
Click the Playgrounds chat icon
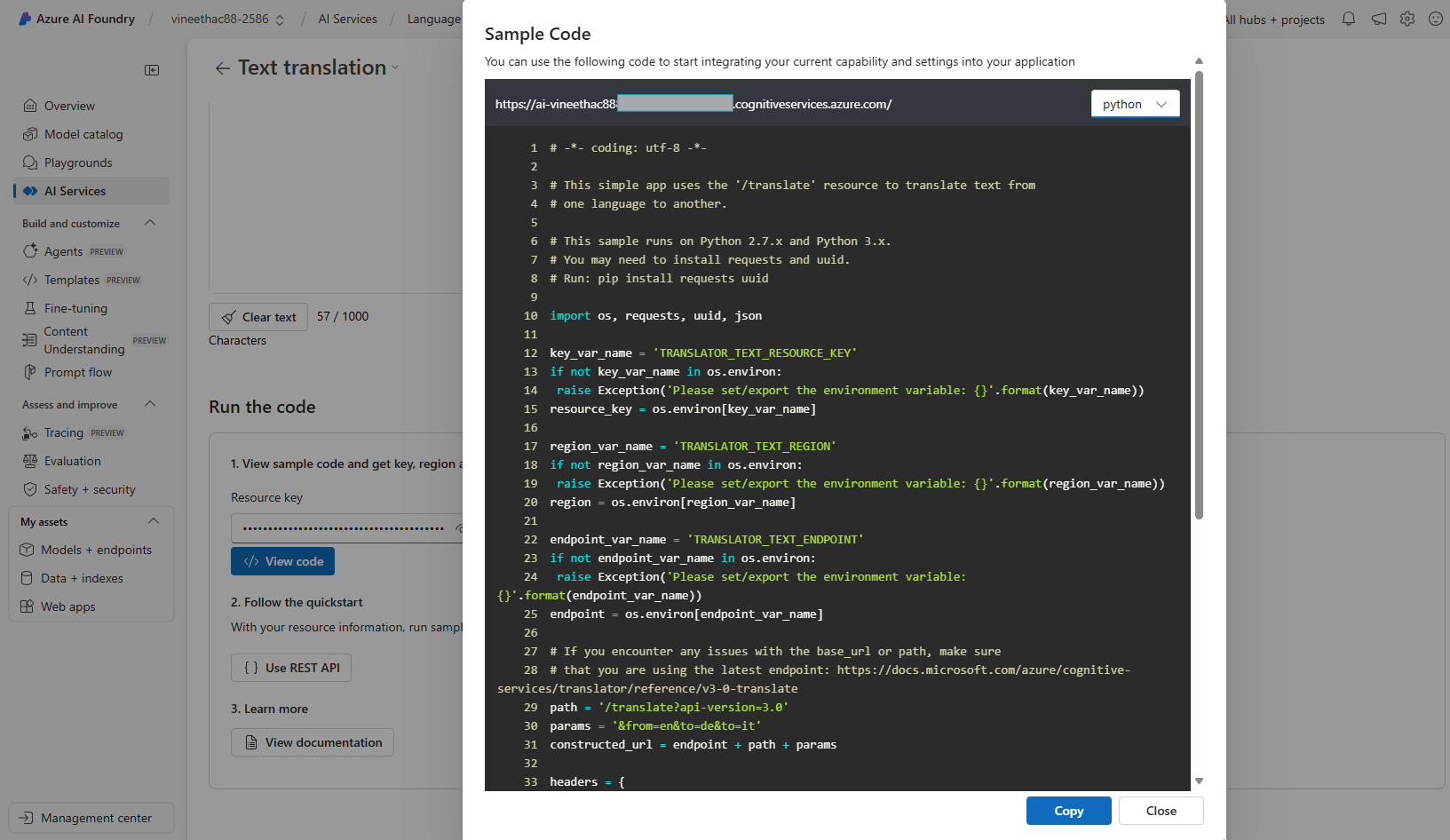(x=30, y=162)
